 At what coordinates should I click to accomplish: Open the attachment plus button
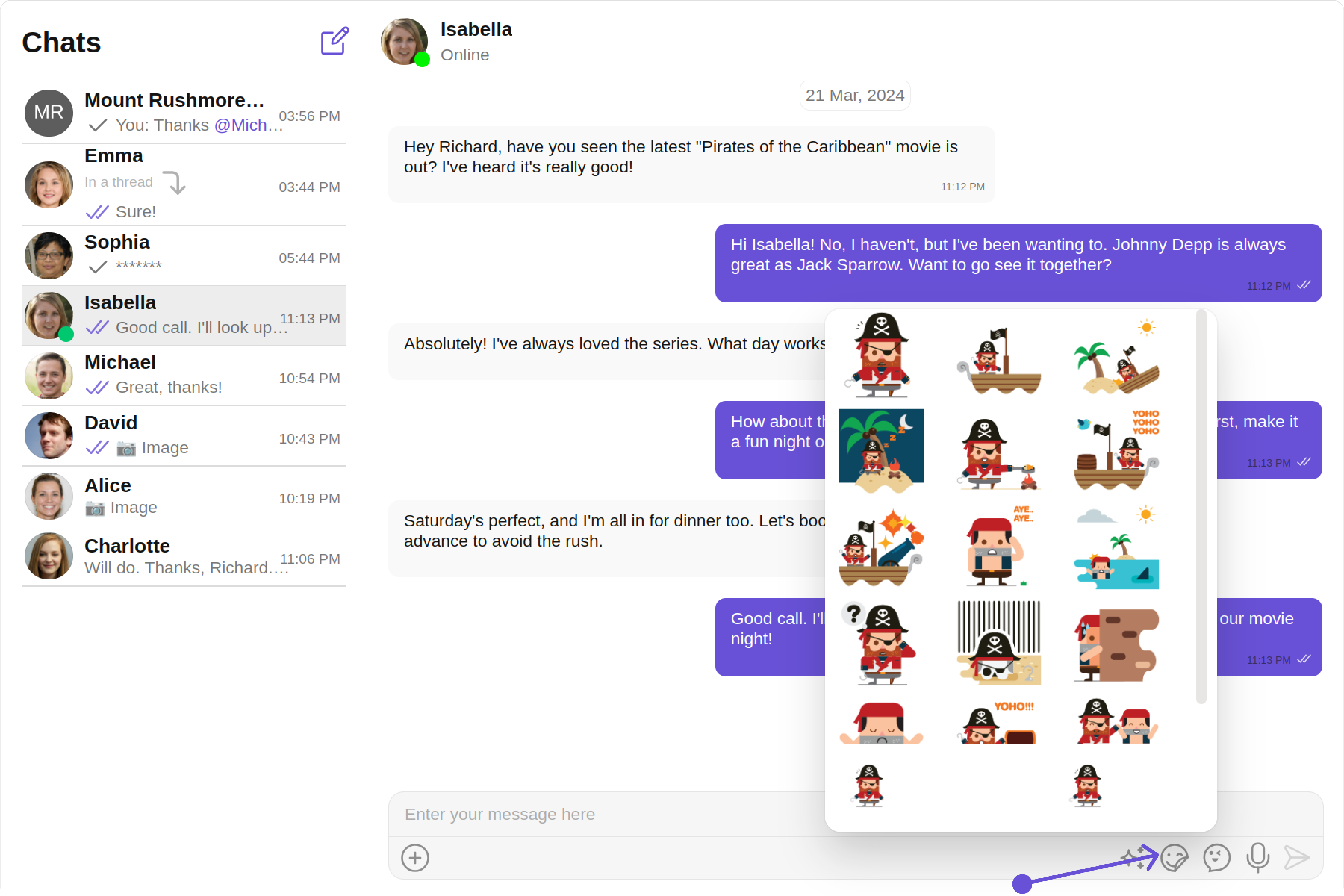(x=415, y=858)
